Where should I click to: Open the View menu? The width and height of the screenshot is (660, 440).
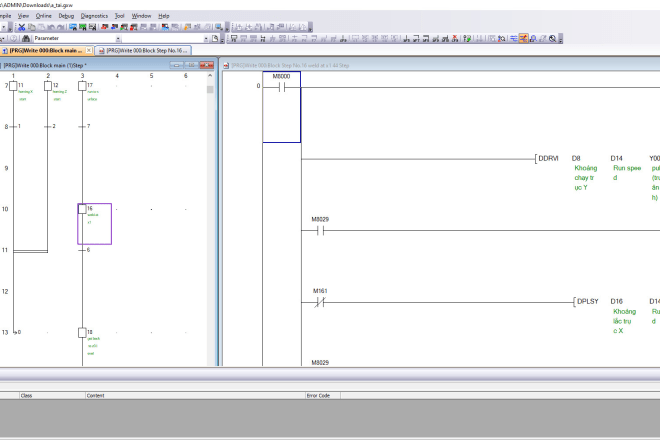click(x=23, y=16)
